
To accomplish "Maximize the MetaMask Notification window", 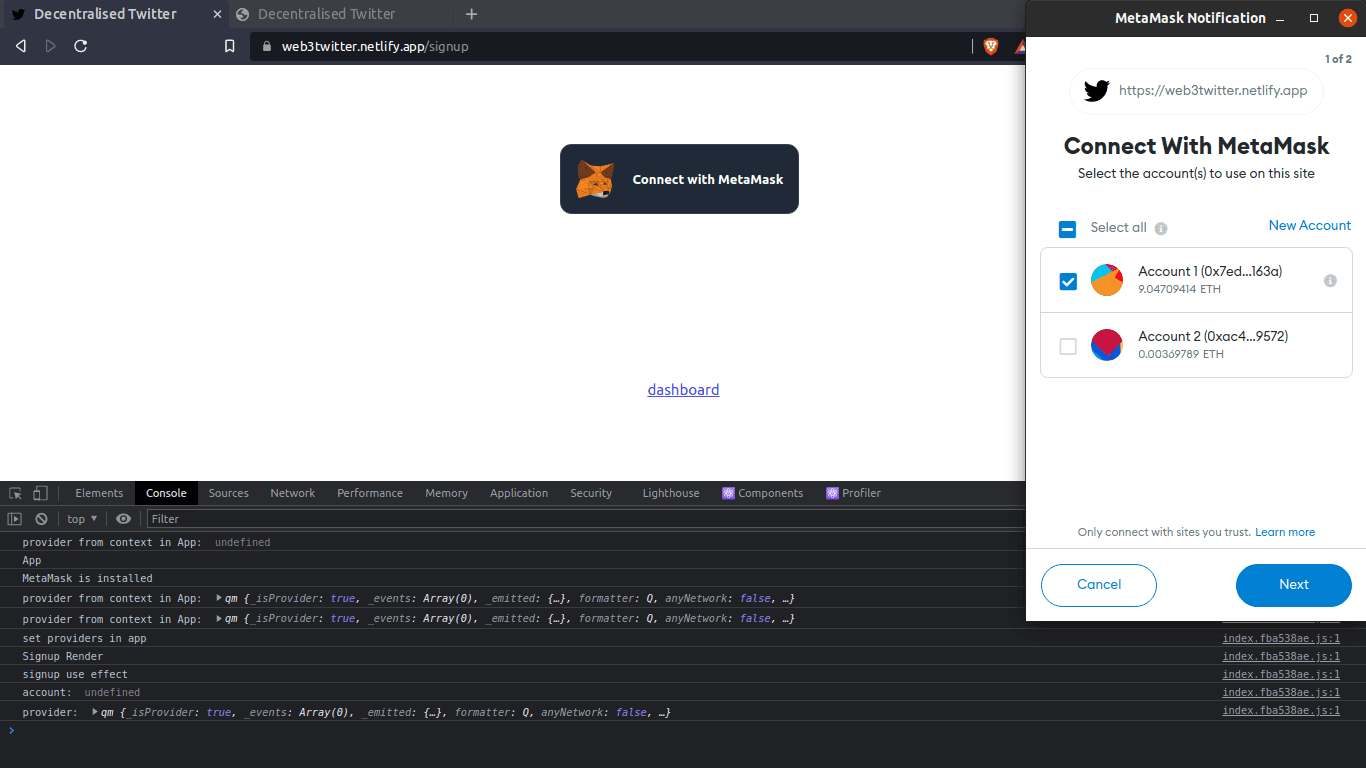I will coord(1314,18).
